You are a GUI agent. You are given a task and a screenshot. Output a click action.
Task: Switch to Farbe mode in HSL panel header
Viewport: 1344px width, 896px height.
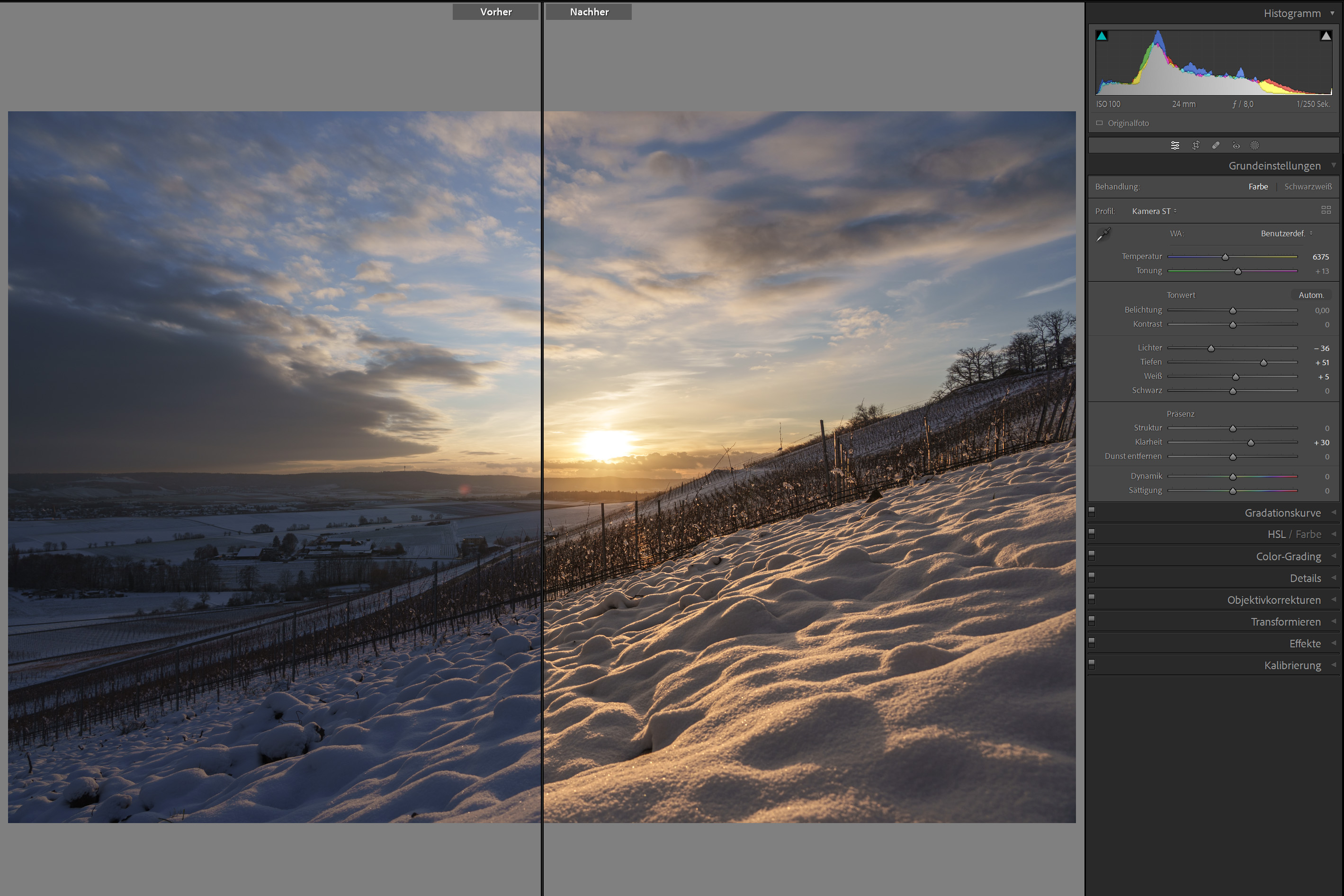click(1308, 534)
